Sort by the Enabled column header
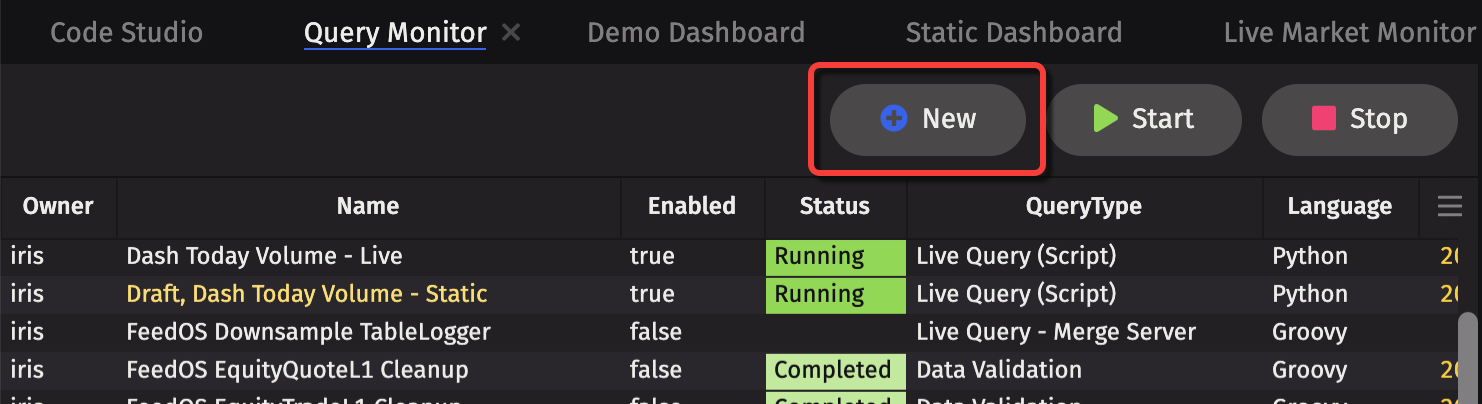The height and width of the screenshot is (404, 1482). click(691, 207)
